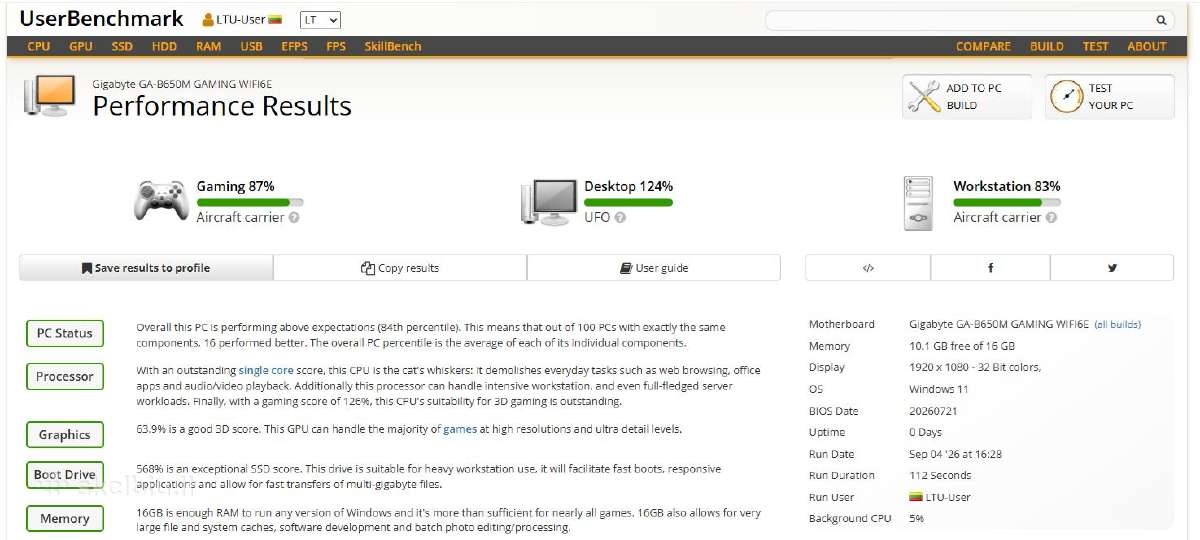The width and height of the screenshot is (1200, 540).
Task: Open the RAM menu
Action: tap(209, 46)
